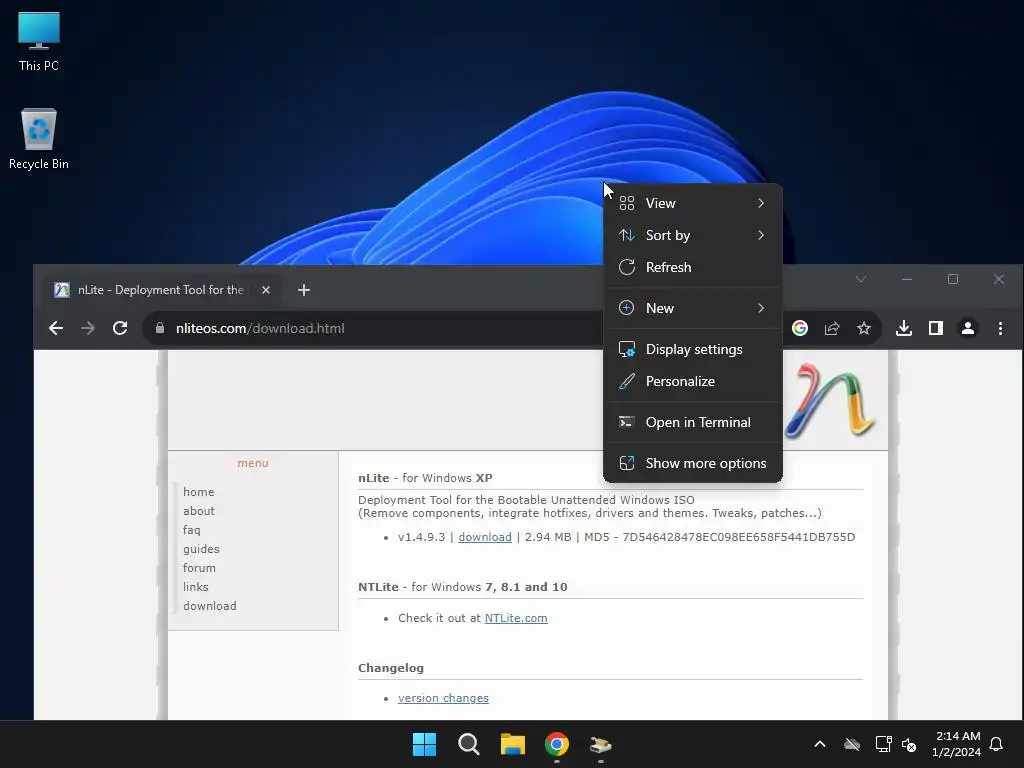1024x768 pixels.
Task: Click Chrome's forward arrow button
Action: click(88, 328)
